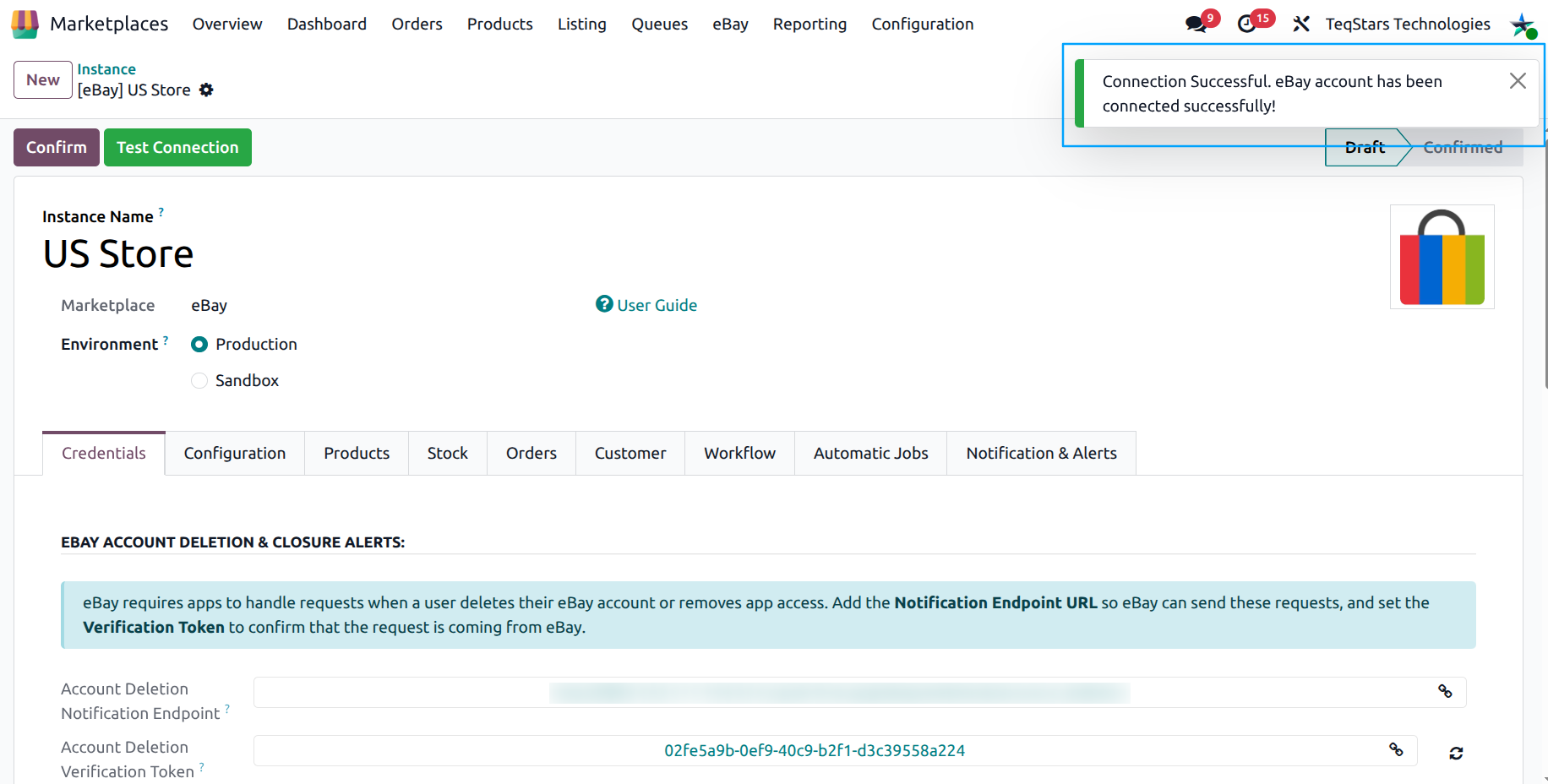Switch to the Workflow tab
This screenshot has width=1548, height=784.
tap(740, 453)
